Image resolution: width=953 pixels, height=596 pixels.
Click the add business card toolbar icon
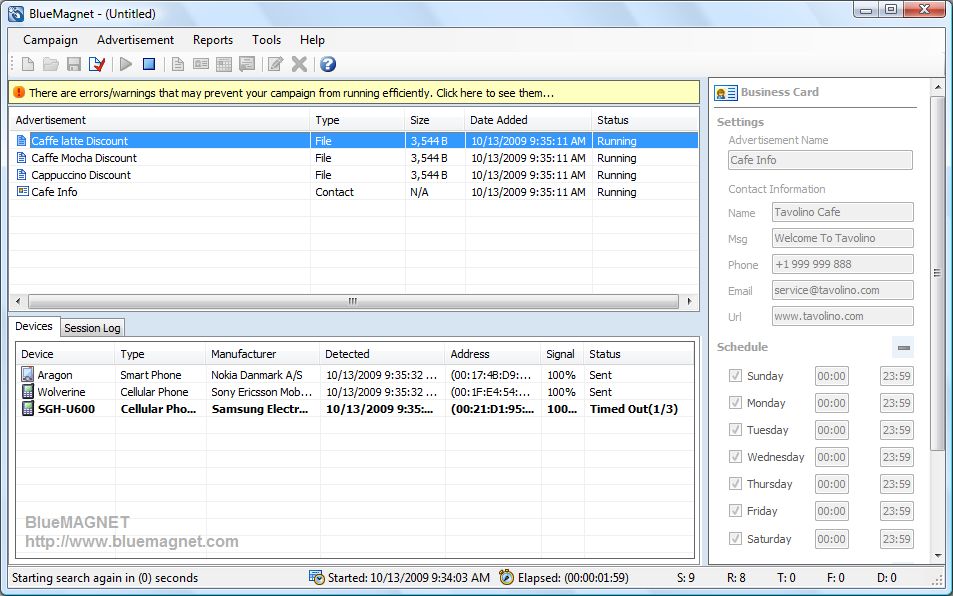[x=201, y=65]
